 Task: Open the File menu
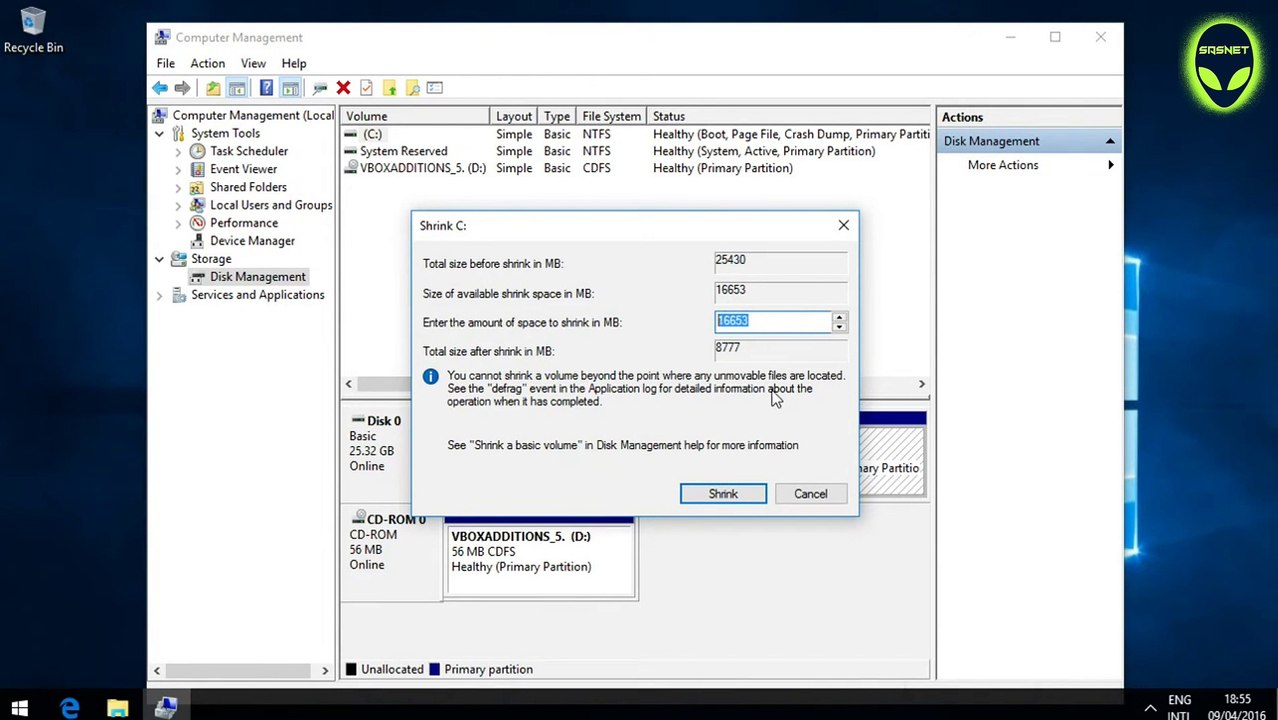coord(165,63)
